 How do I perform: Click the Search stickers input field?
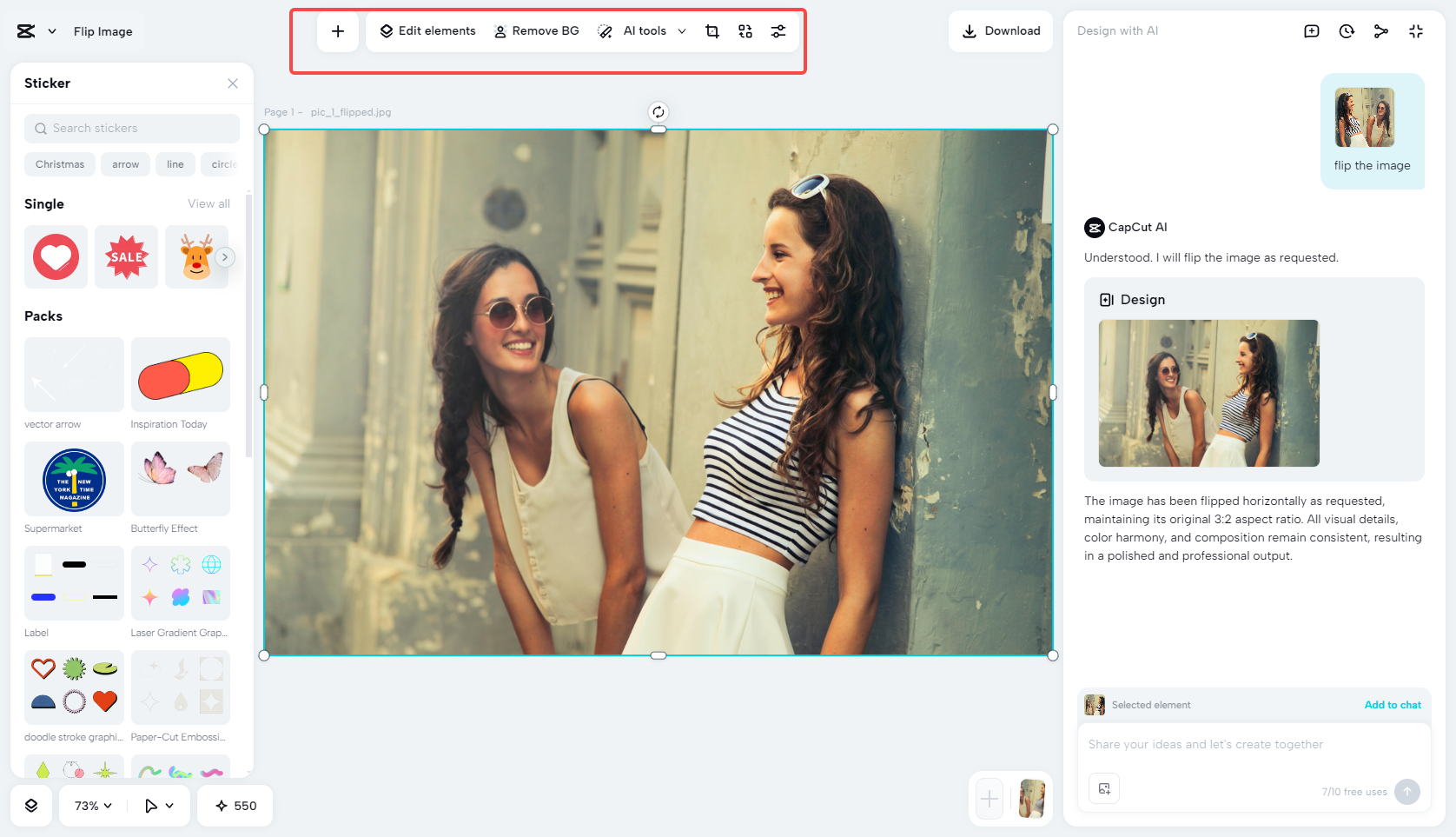pyautogui.click(x=131, y=128)
